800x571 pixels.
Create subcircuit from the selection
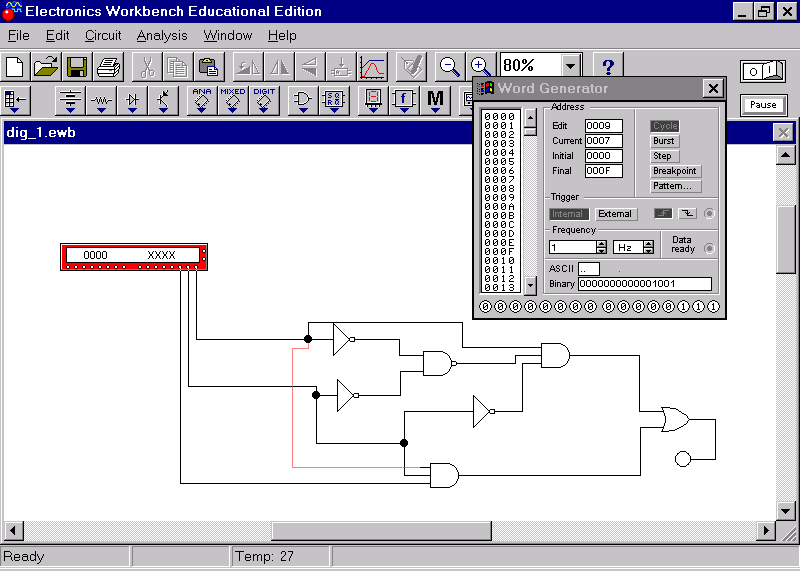pyautogui.click(x=341, y=67)
